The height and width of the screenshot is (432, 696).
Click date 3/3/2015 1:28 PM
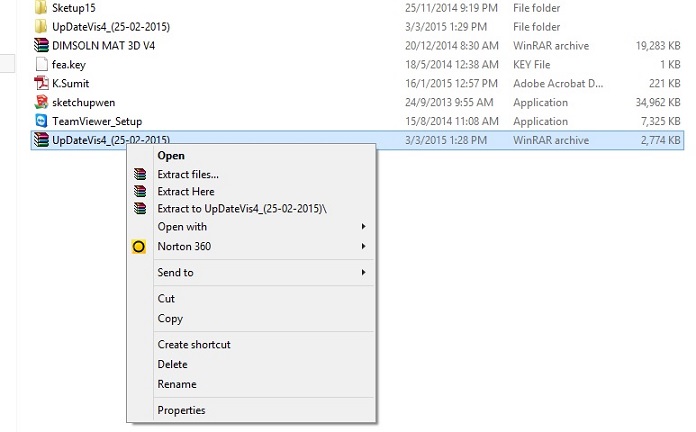(446, 140)
